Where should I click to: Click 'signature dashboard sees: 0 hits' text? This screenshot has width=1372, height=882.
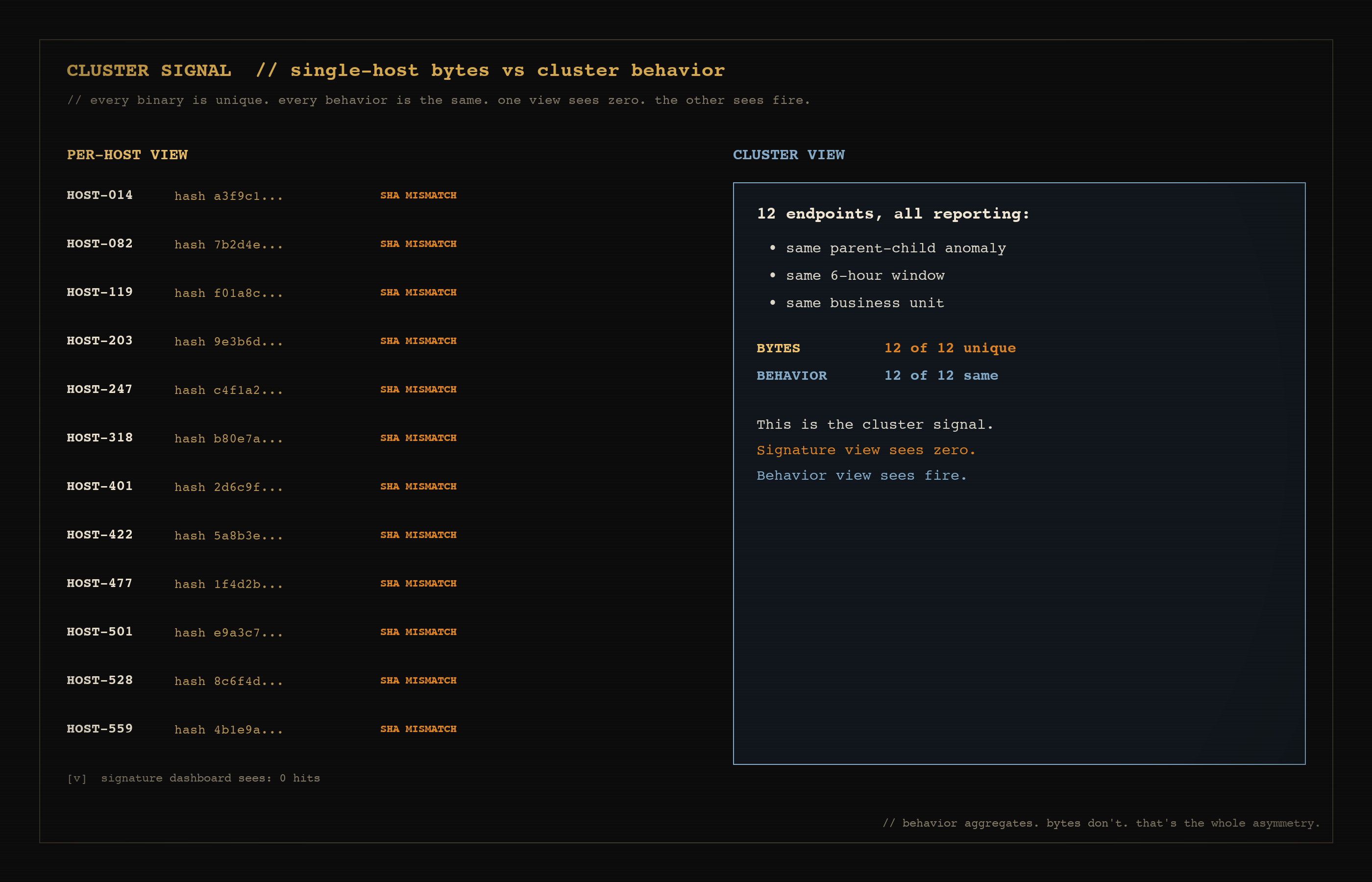tap(210, 778)
